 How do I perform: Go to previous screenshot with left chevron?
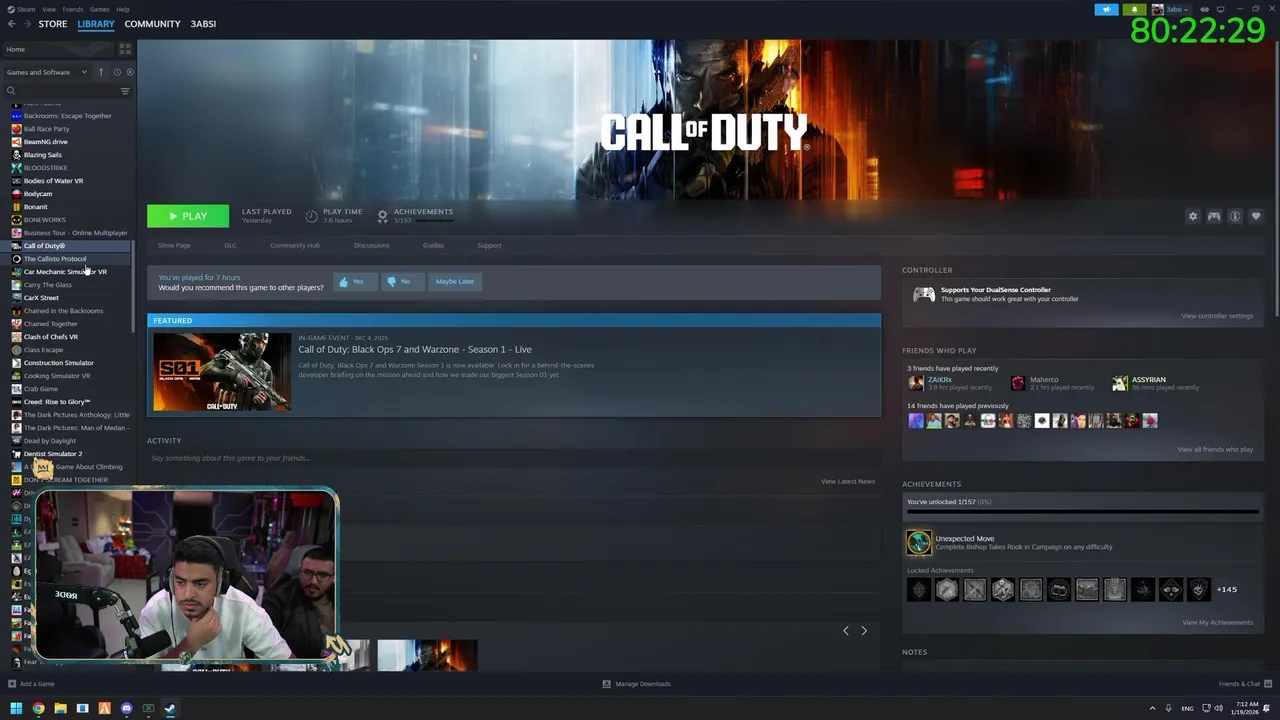click(846, 630)
